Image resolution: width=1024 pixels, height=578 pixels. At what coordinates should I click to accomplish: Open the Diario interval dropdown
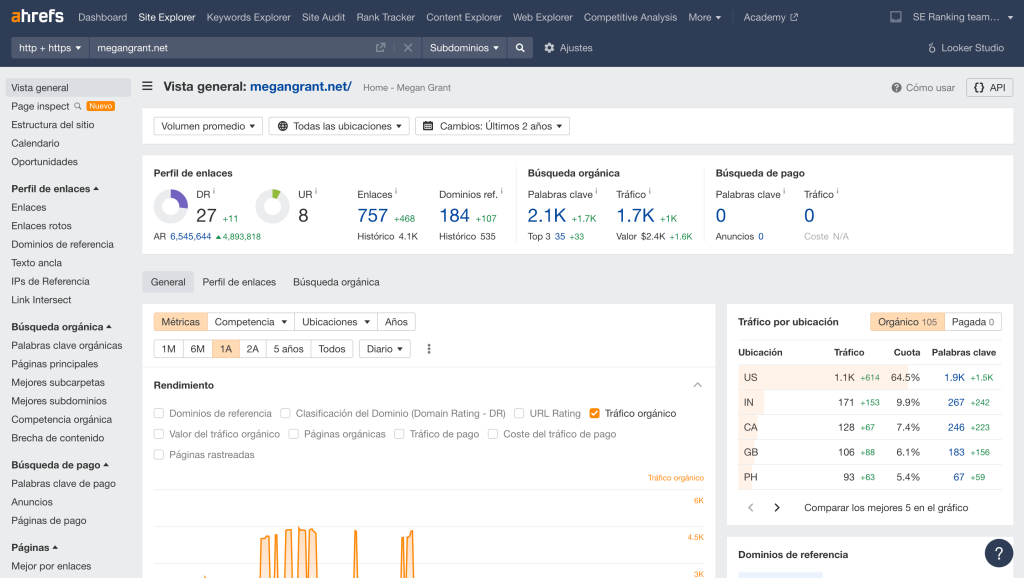click(x=385, y=349)
